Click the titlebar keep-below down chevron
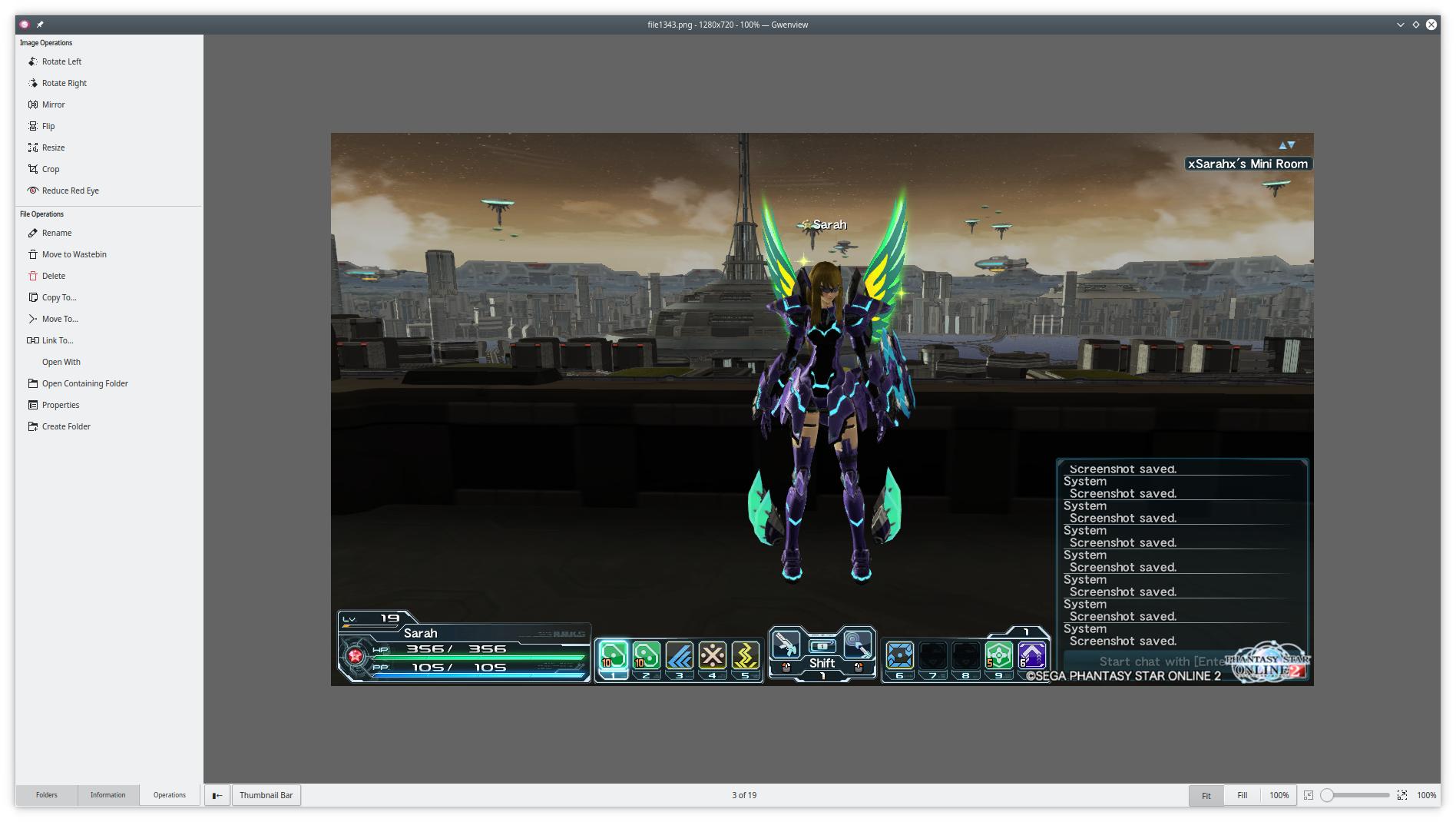This screenshot has width=1456, height=822. tap(1400, 25)
